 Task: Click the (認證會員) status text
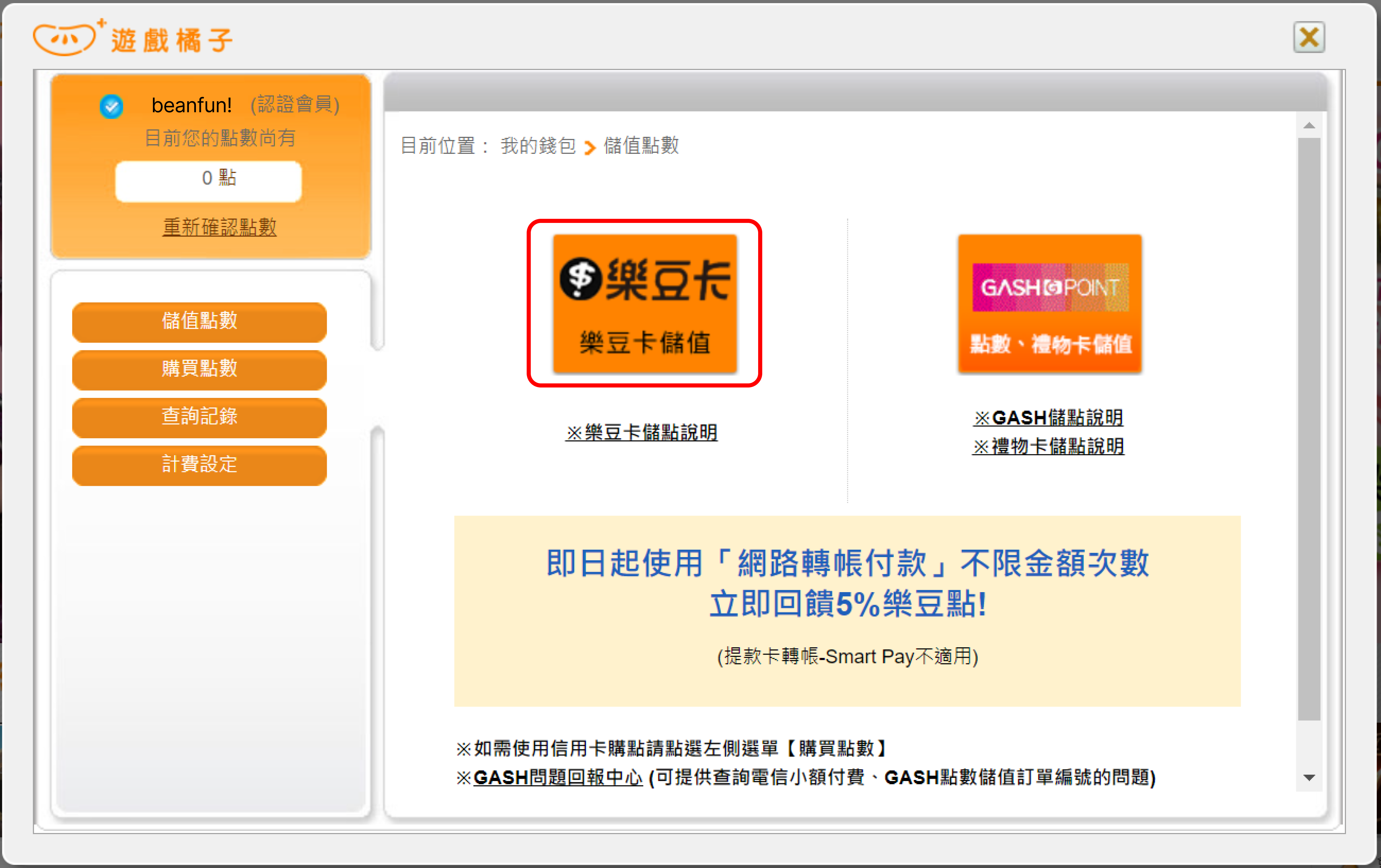click(295, 105)
